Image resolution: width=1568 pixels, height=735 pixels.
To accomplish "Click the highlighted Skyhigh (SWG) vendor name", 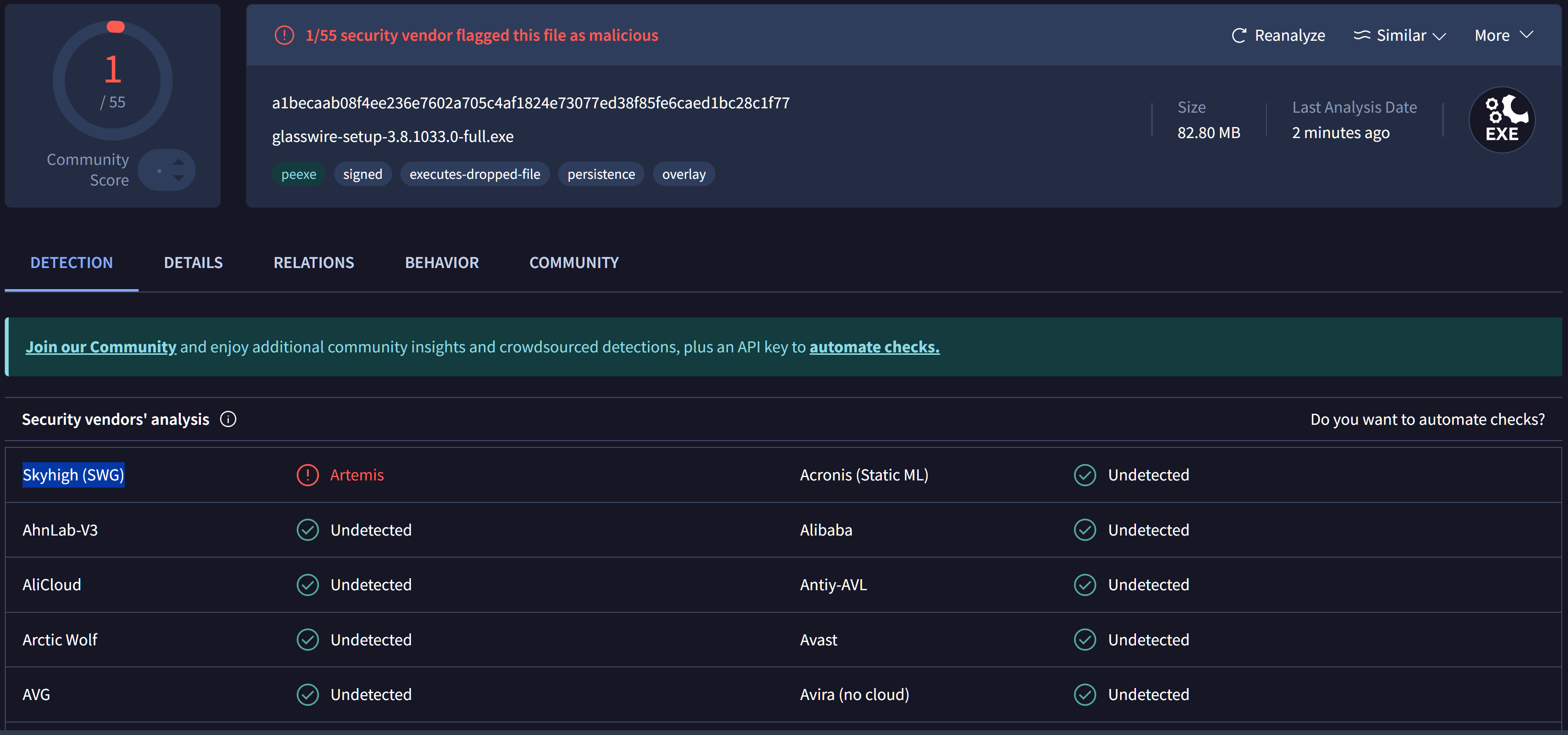I will click(74, 475).
